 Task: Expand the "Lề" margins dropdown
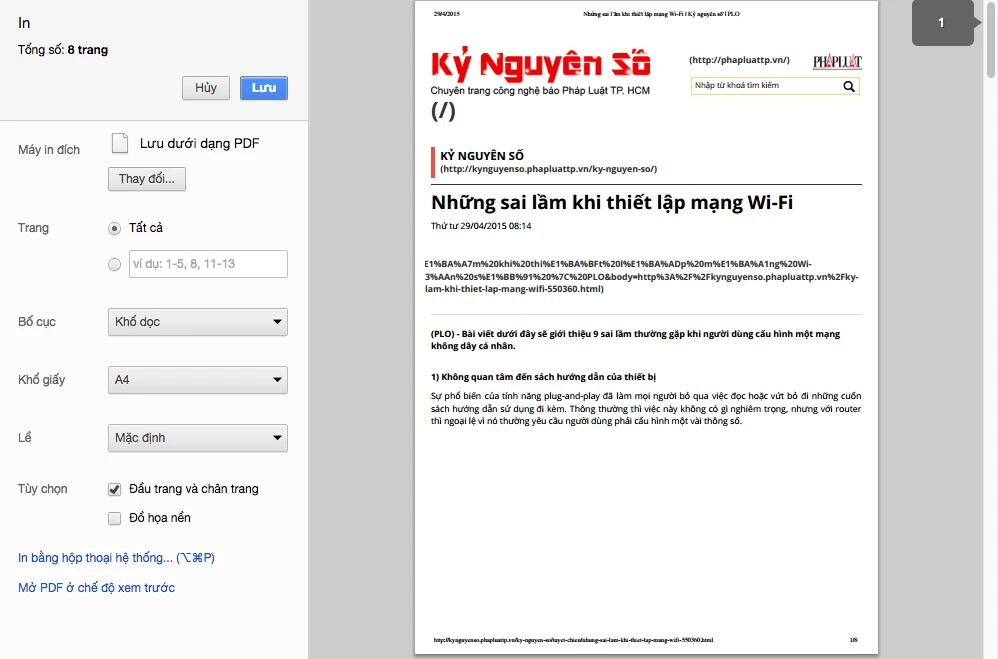[197, 438]
